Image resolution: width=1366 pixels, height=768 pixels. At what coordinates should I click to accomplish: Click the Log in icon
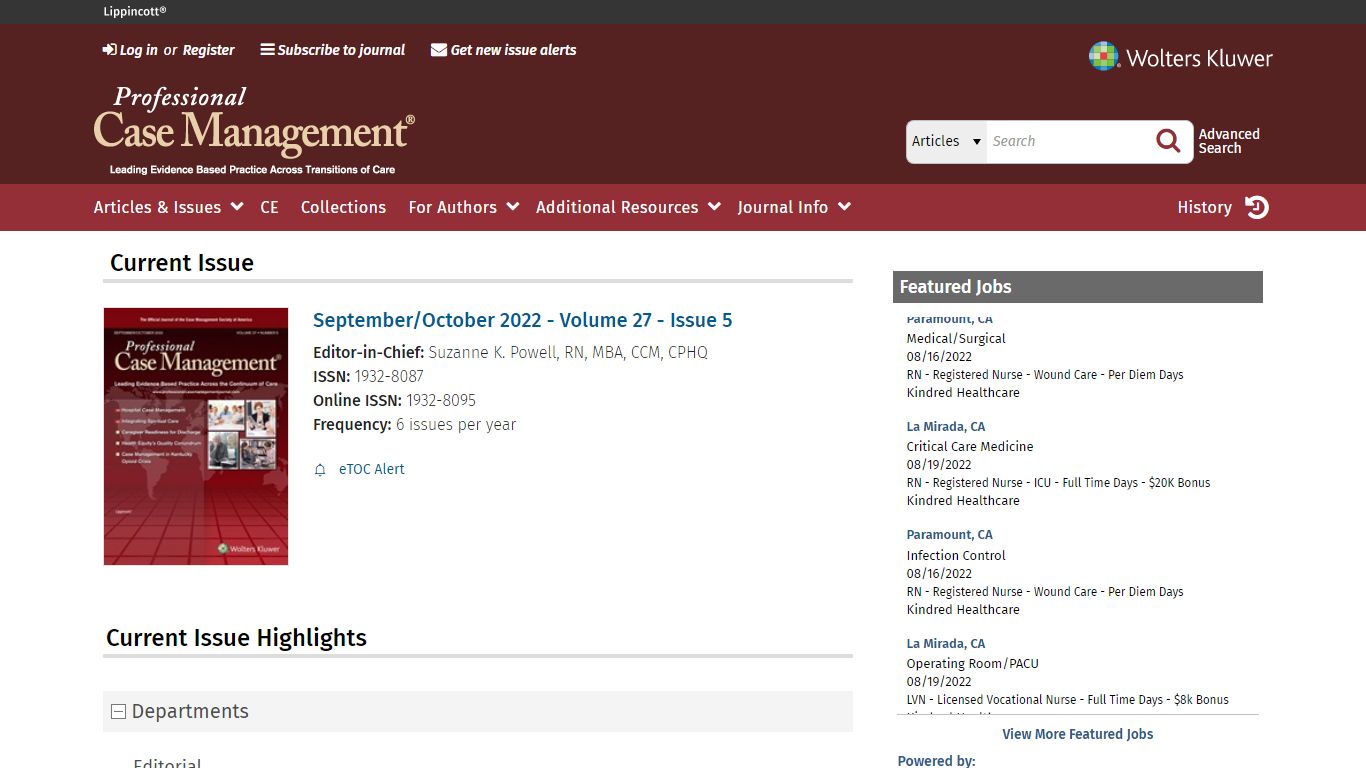[x=109, y=50]
